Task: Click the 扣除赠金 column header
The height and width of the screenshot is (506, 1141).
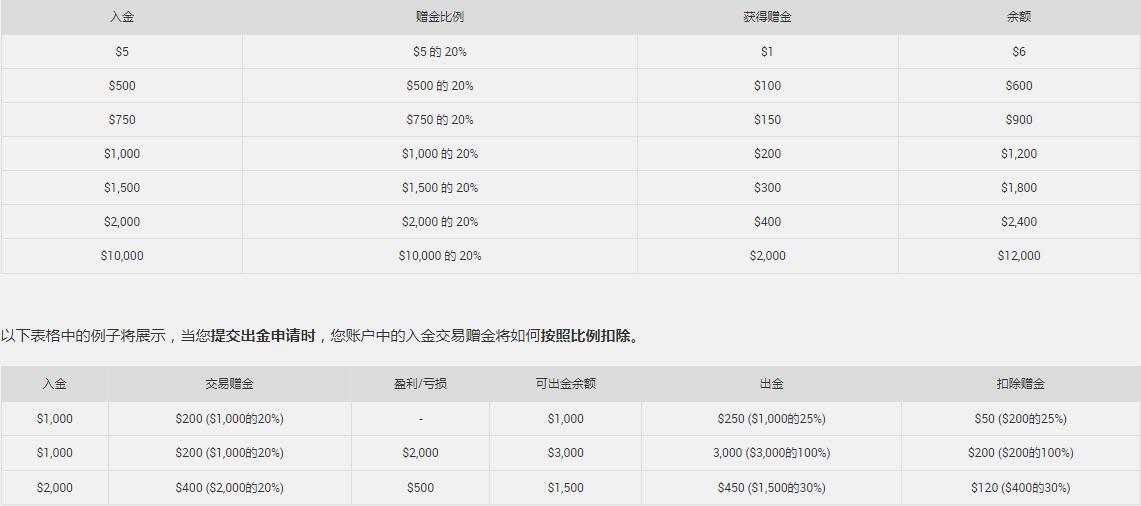Action: 1020,384
